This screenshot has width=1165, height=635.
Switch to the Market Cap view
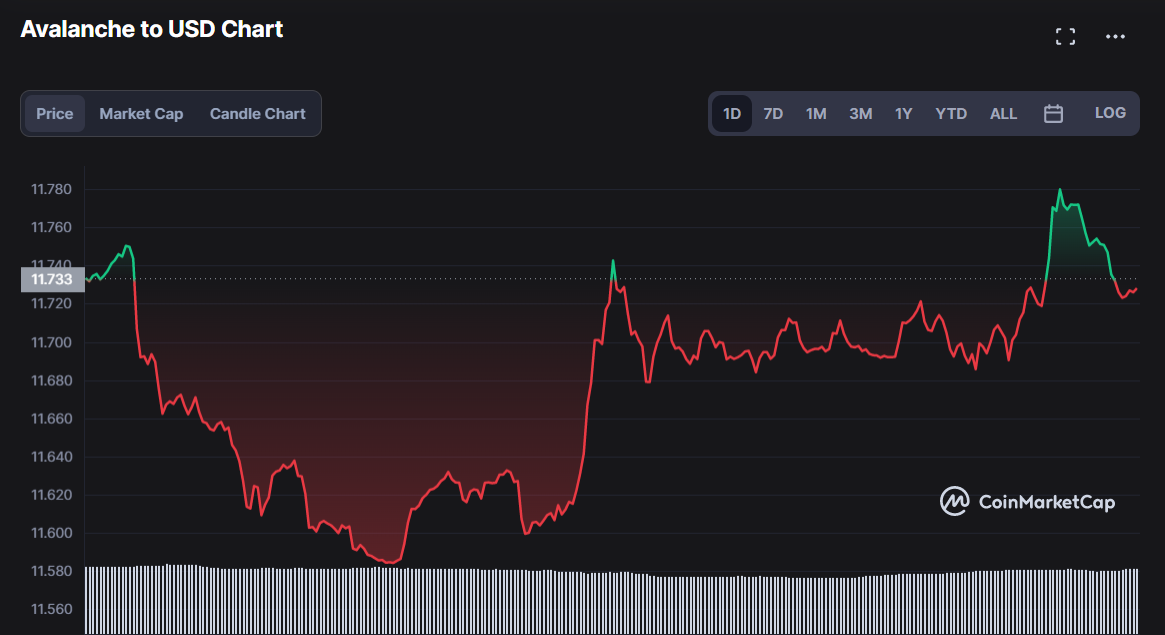pos(141,114)
